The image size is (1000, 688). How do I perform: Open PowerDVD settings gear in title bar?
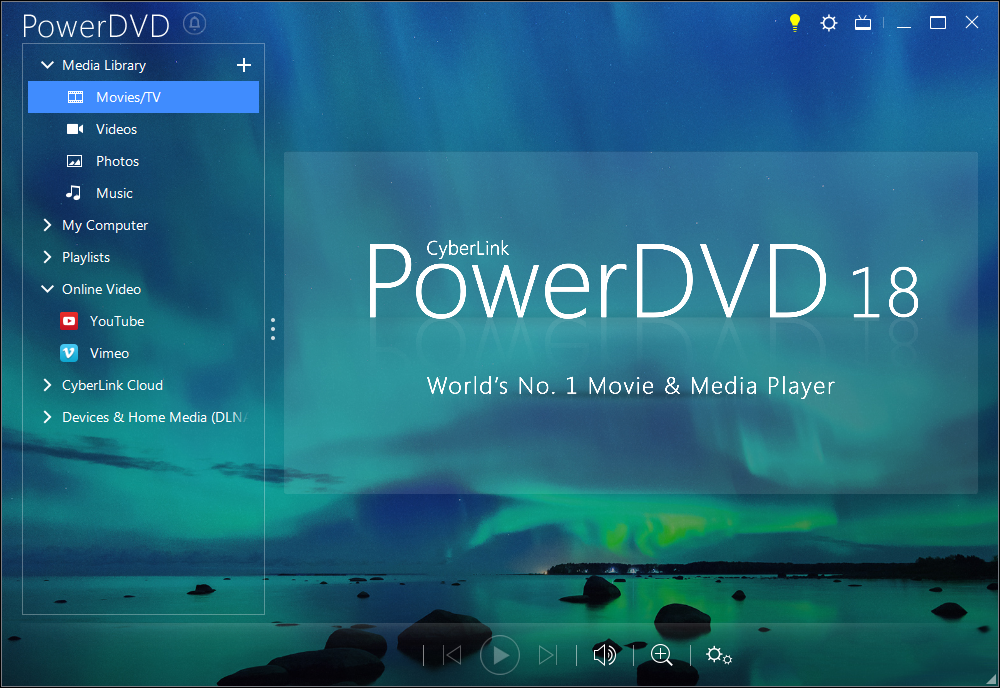click(828, 24)
